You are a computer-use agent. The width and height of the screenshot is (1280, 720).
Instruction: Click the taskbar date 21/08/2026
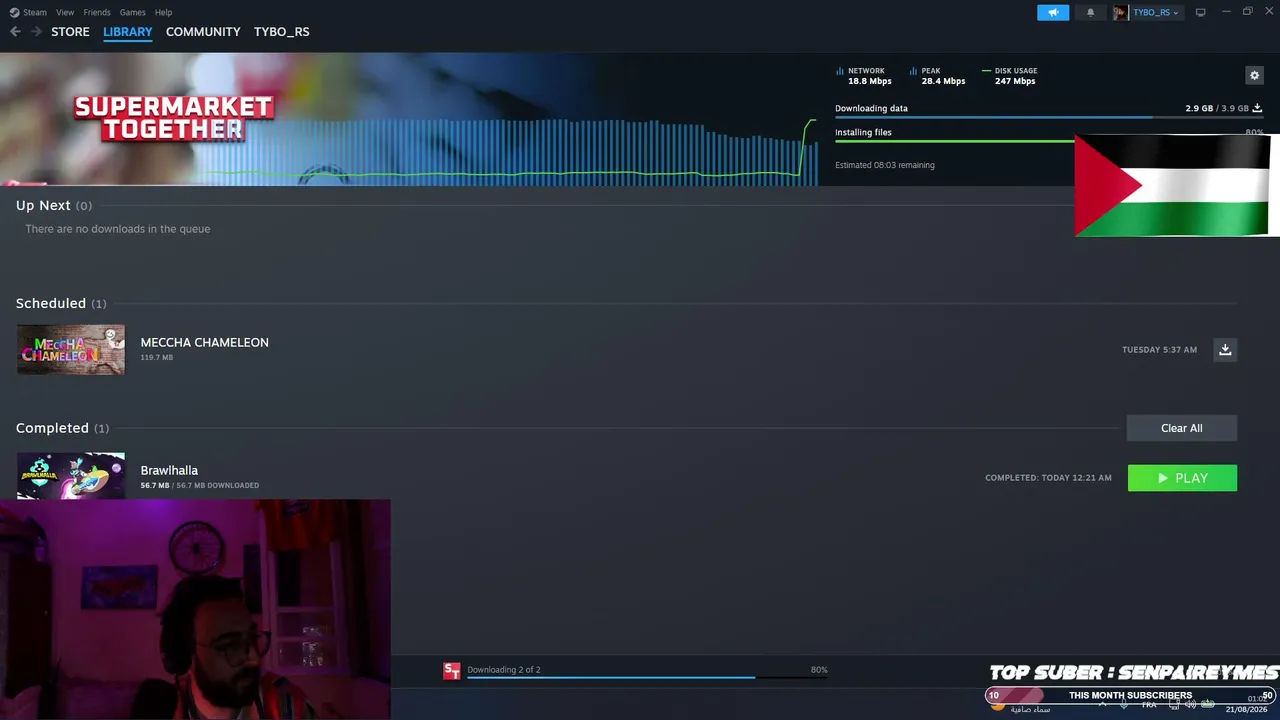1246,709
